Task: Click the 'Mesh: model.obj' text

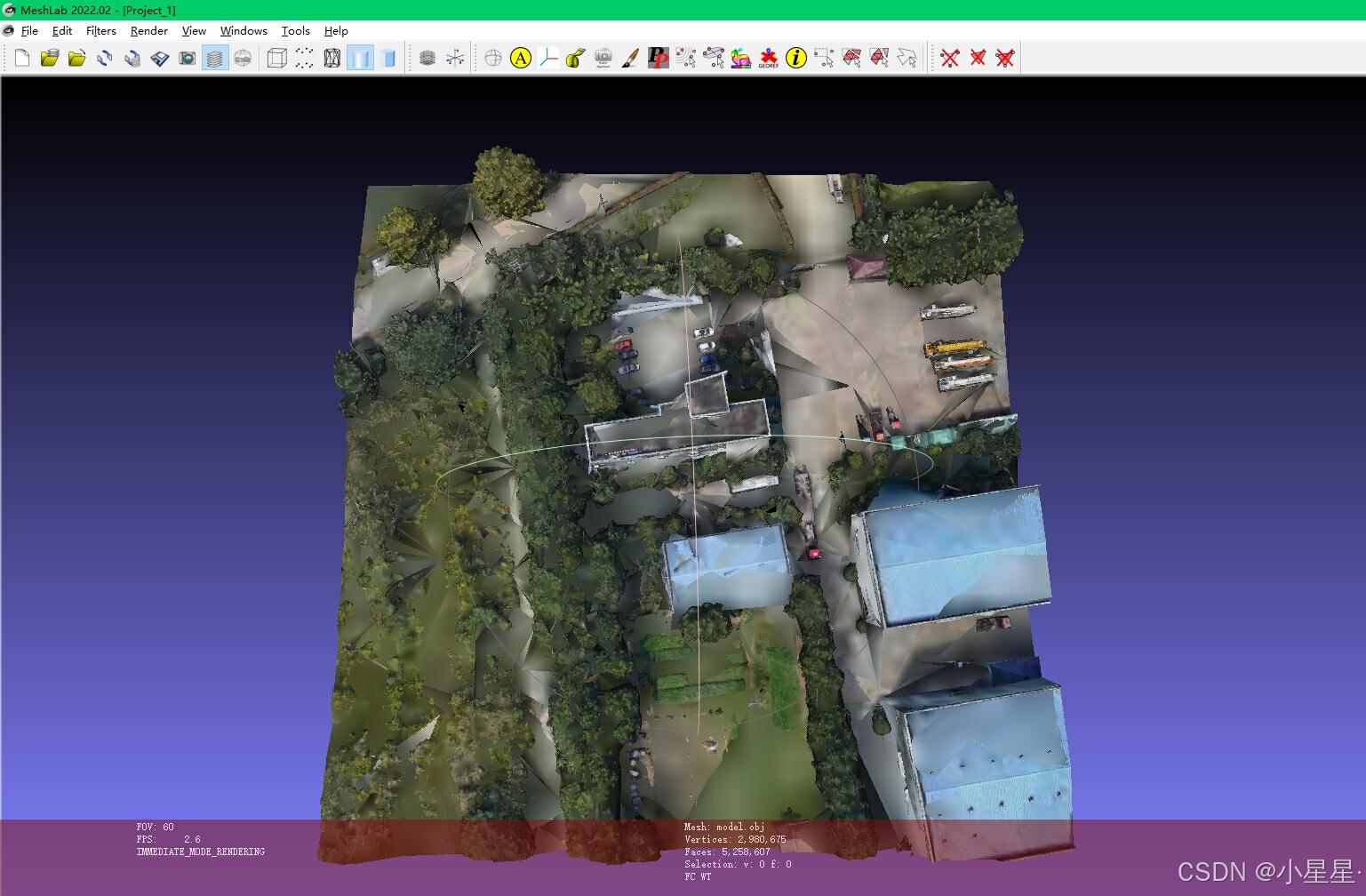Action: pos(723,827)
